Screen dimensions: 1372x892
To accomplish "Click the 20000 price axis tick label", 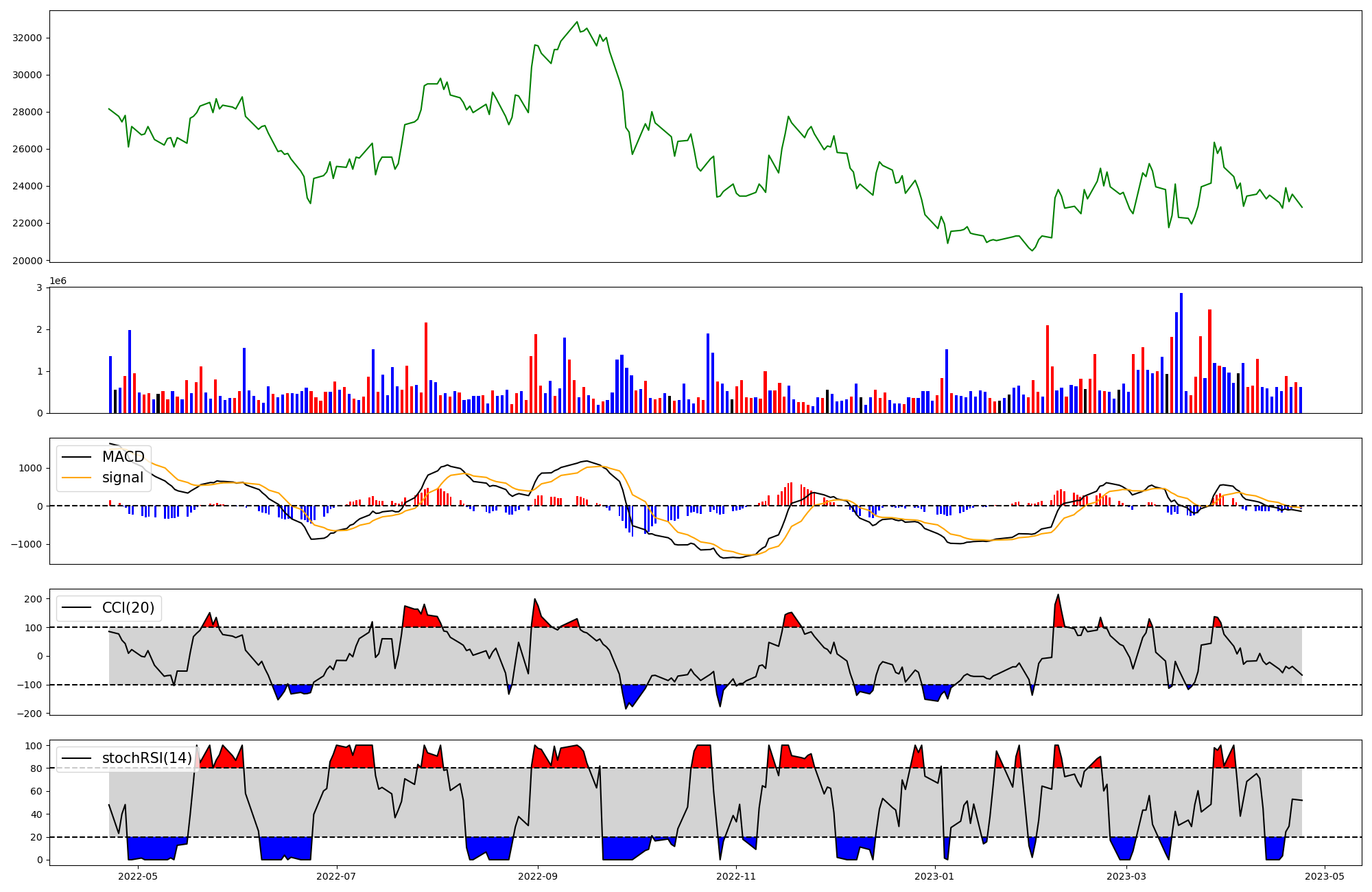I will 27,261.
